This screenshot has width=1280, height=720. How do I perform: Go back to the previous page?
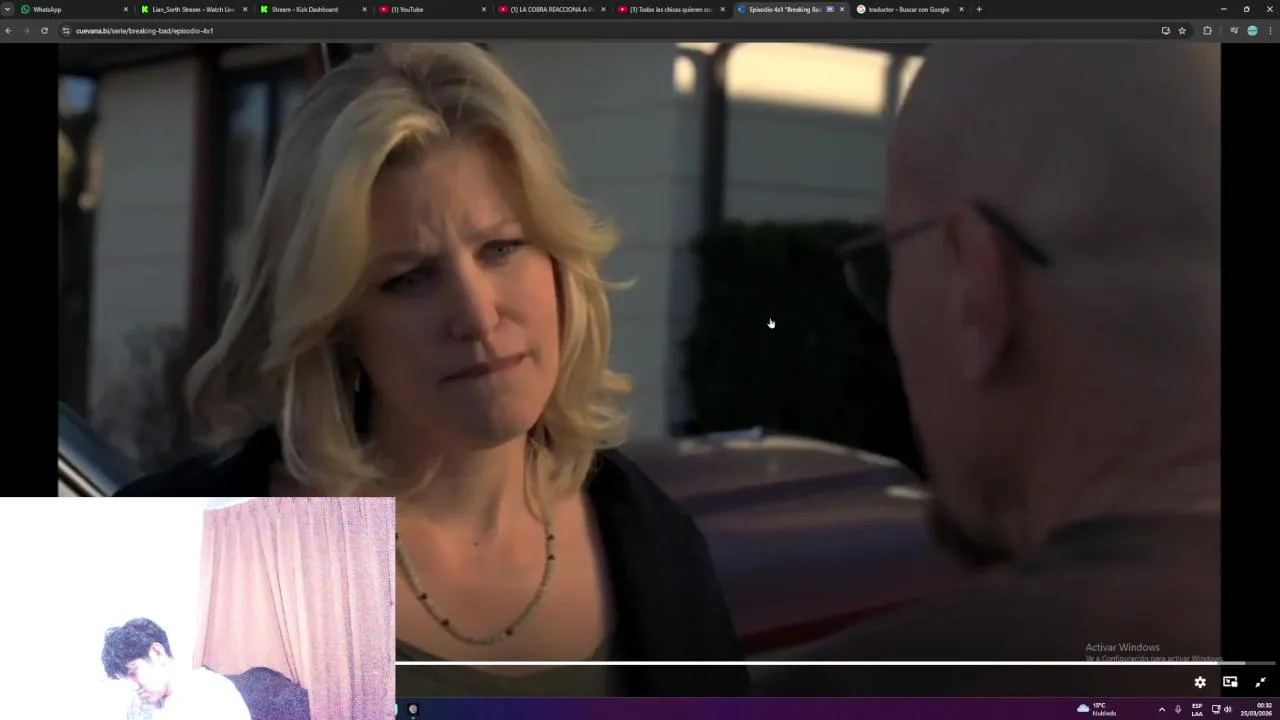pos(9,30)
